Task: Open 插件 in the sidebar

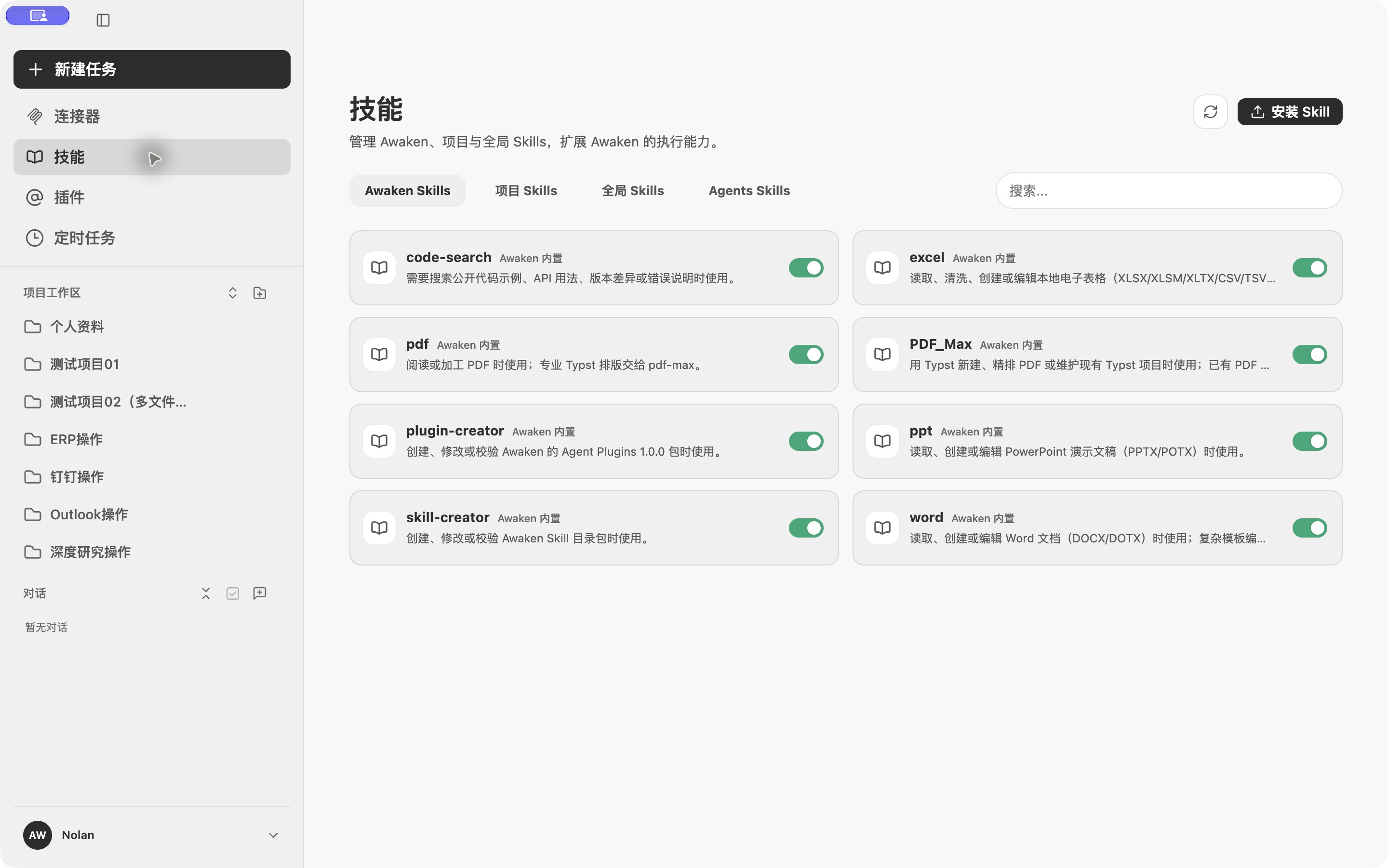Action: [152, 197]
